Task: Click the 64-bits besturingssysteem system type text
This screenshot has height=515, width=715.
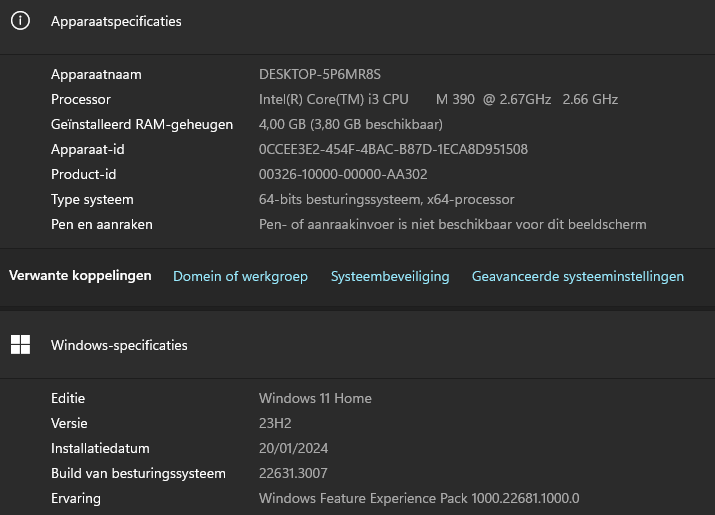Action: click(386, 199)
